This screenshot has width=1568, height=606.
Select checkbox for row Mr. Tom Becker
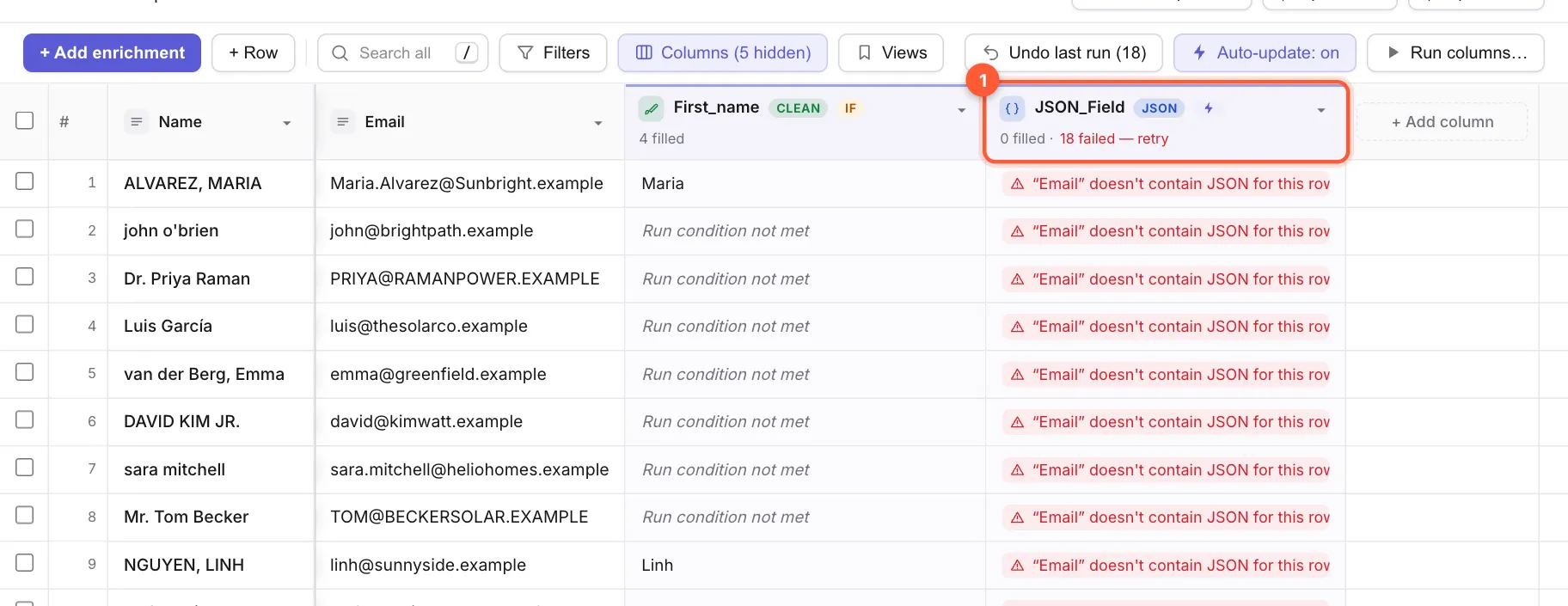click(25, 515)
